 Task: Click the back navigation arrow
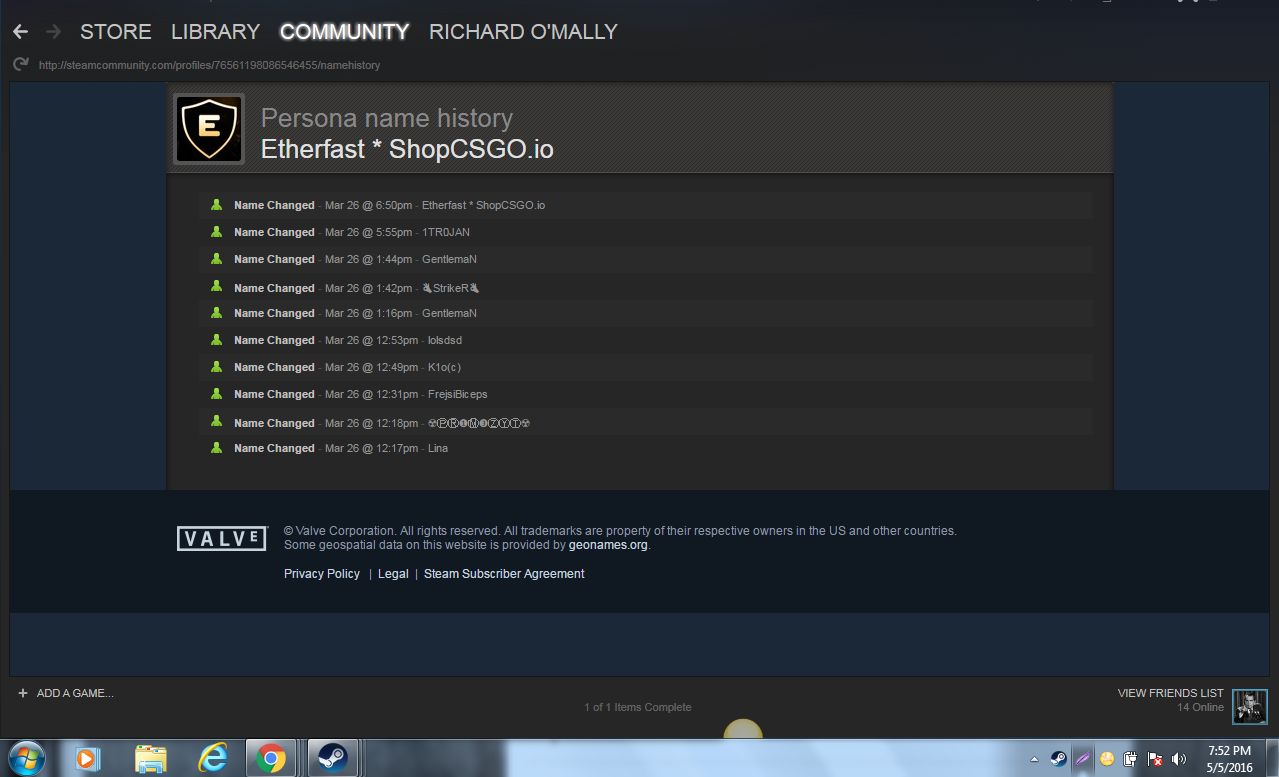(x=20, y=32)
